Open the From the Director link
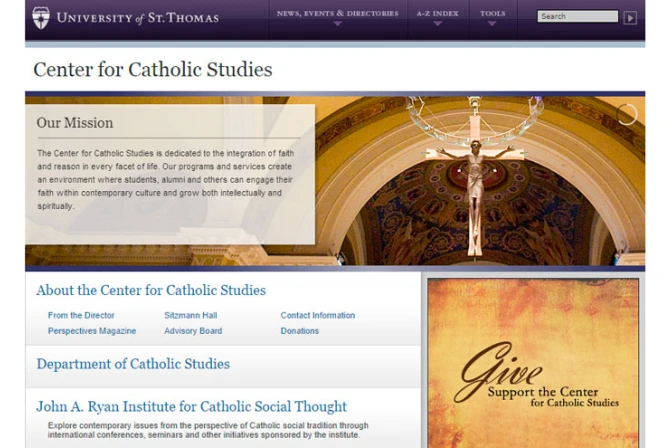672x448 pixels. pyautogui.click(x=81, y=316)
